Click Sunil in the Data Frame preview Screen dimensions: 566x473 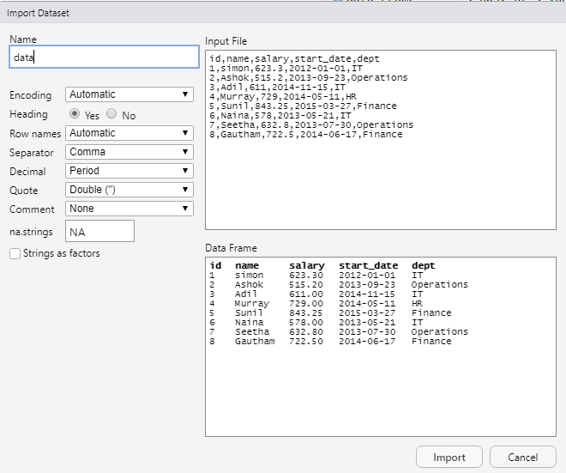[249, 313]
